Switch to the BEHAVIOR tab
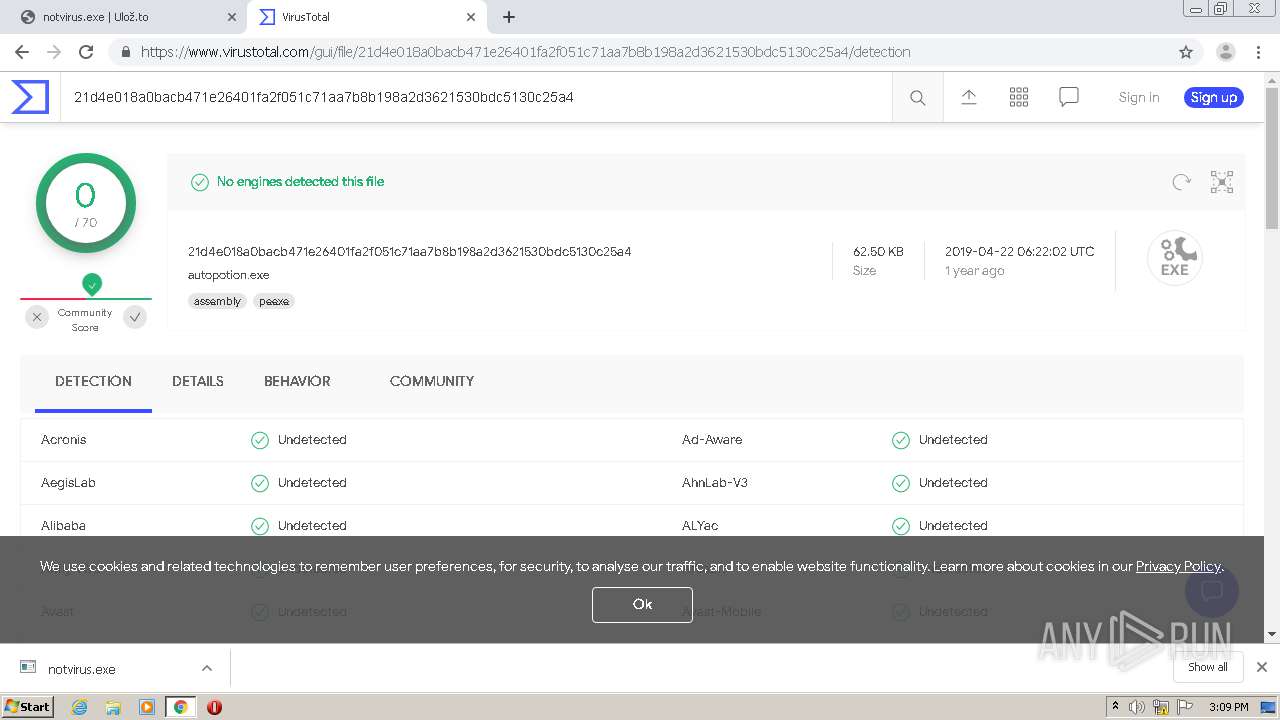 tap(297, 381)
